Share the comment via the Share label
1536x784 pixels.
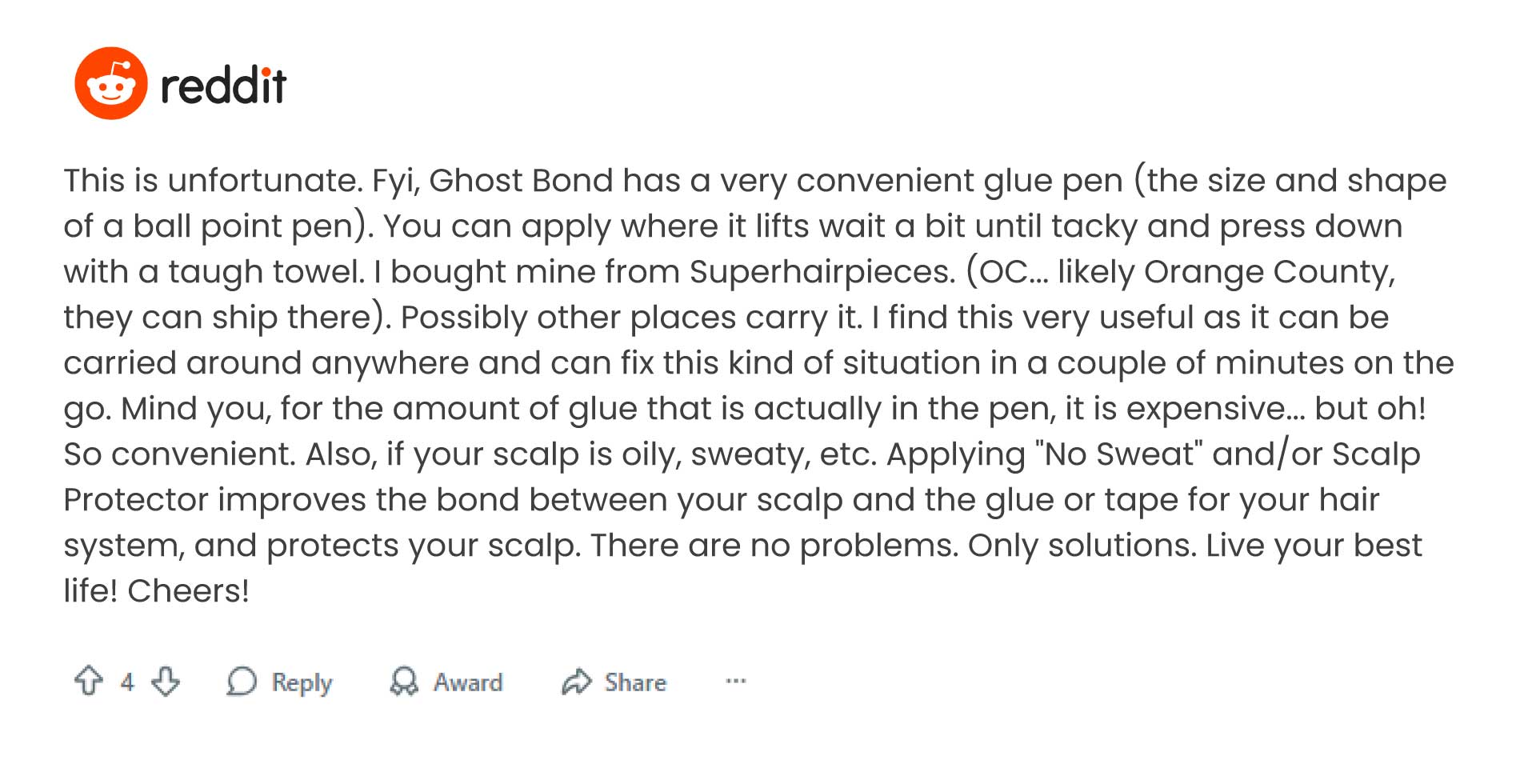635,682
